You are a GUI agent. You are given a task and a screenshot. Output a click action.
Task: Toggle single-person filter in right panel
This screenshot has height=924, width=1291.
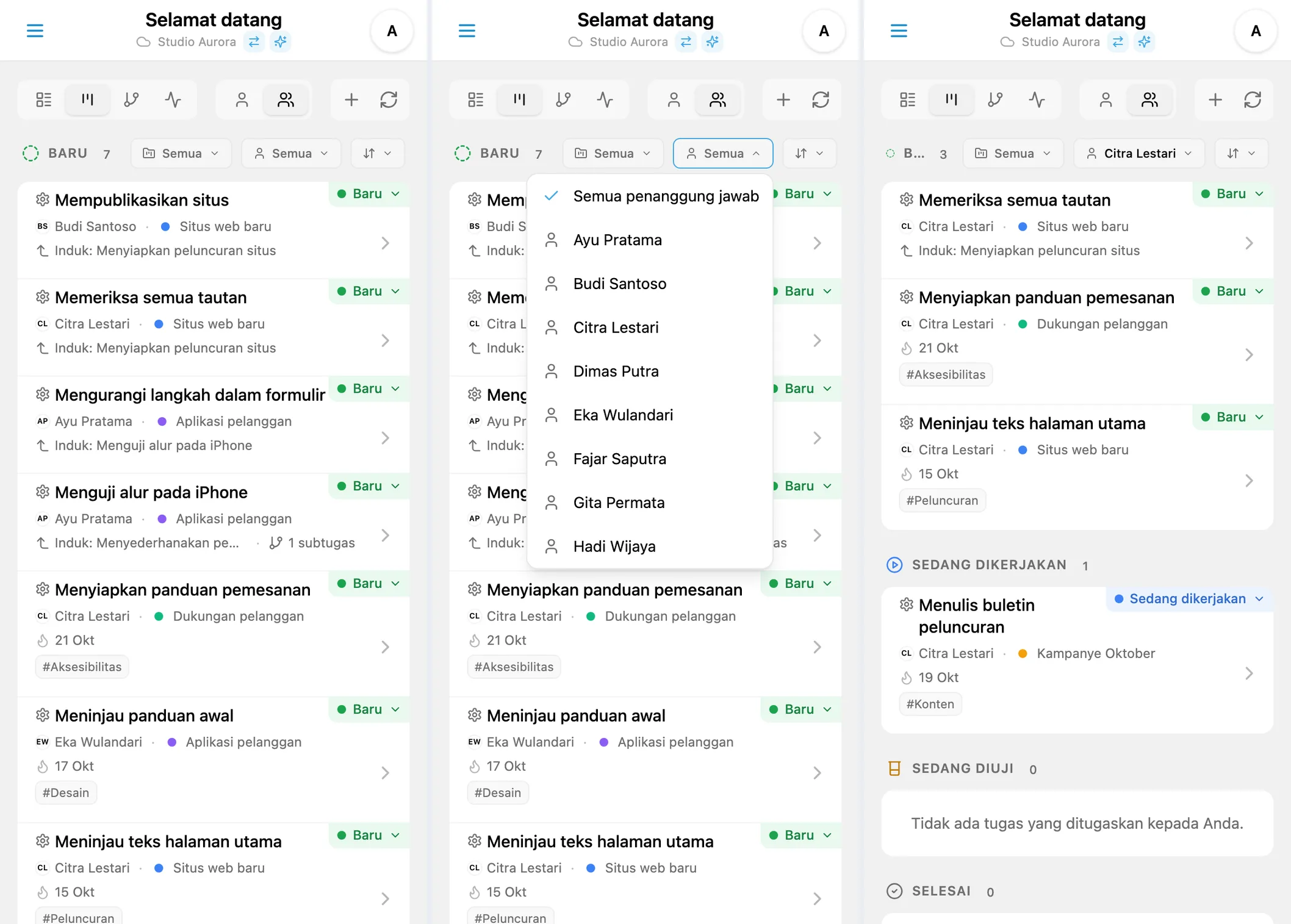1106,99
